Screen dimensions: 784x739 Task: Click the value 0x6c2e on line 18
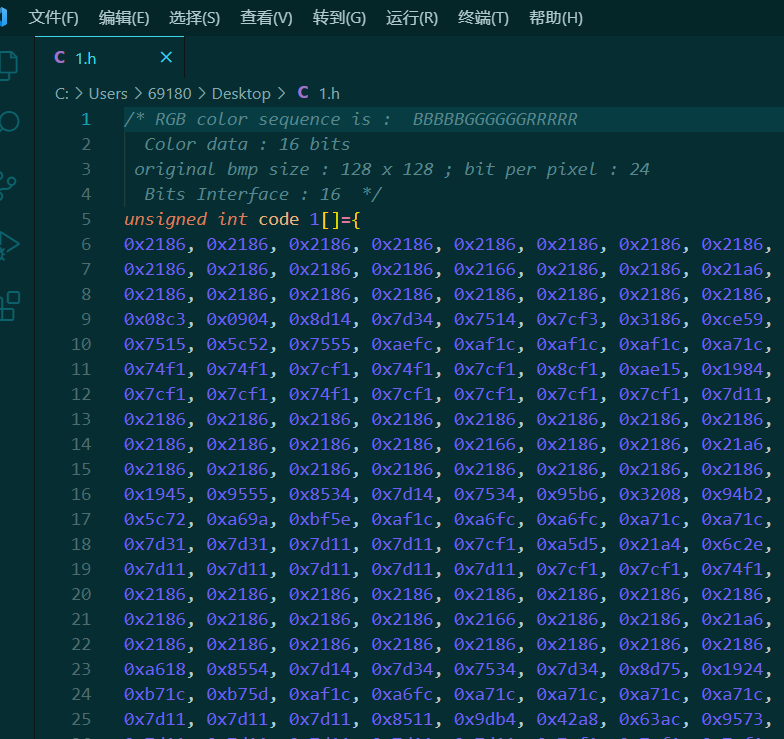(732, 544)
